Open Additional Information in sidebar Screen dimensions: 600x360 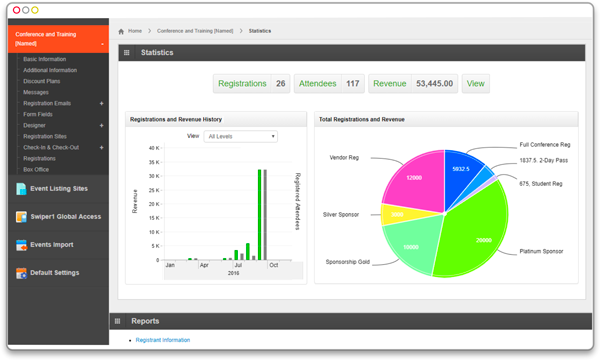pos(50,70)
